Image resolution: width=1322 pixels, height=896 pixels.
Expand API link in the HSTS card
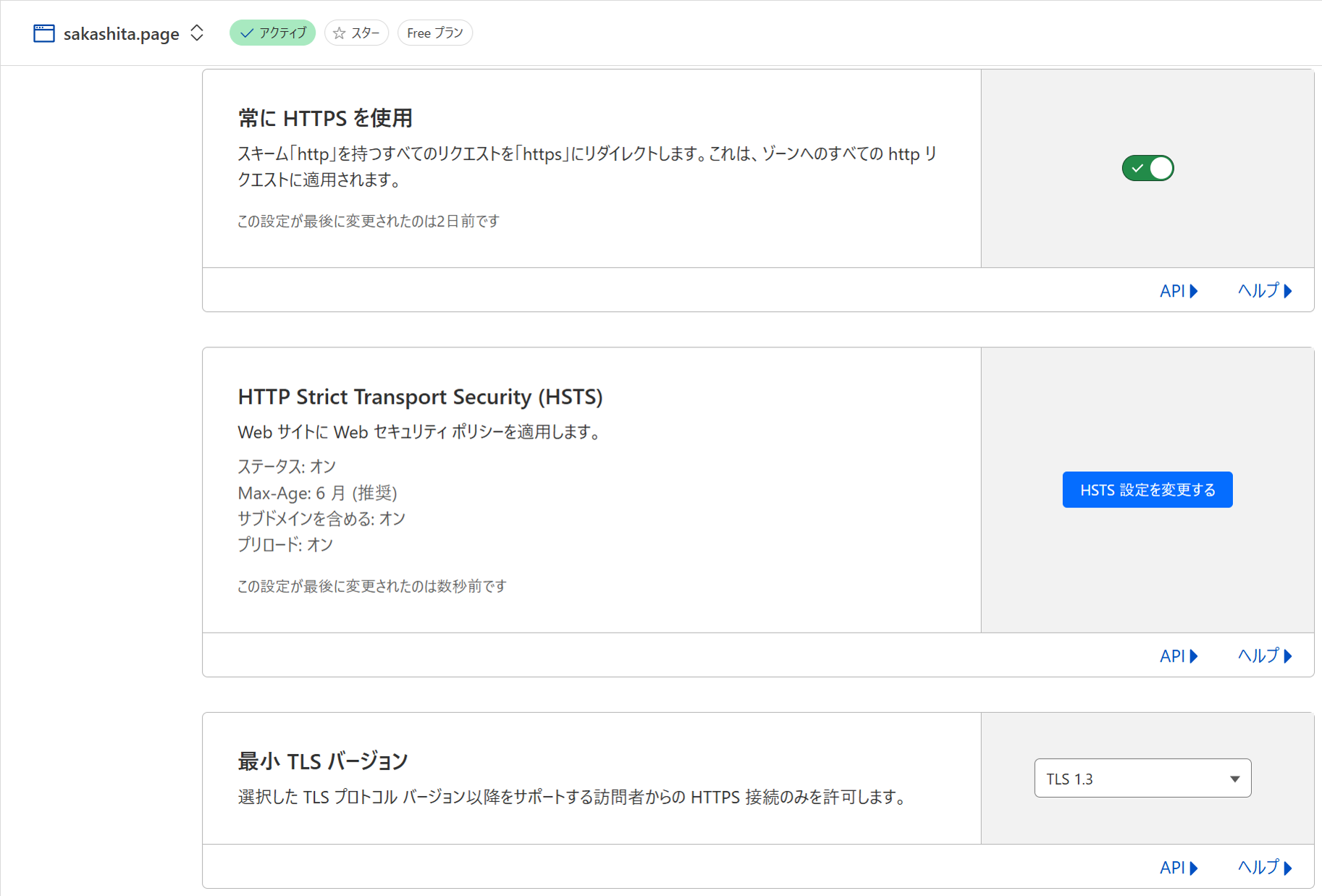1179,656
